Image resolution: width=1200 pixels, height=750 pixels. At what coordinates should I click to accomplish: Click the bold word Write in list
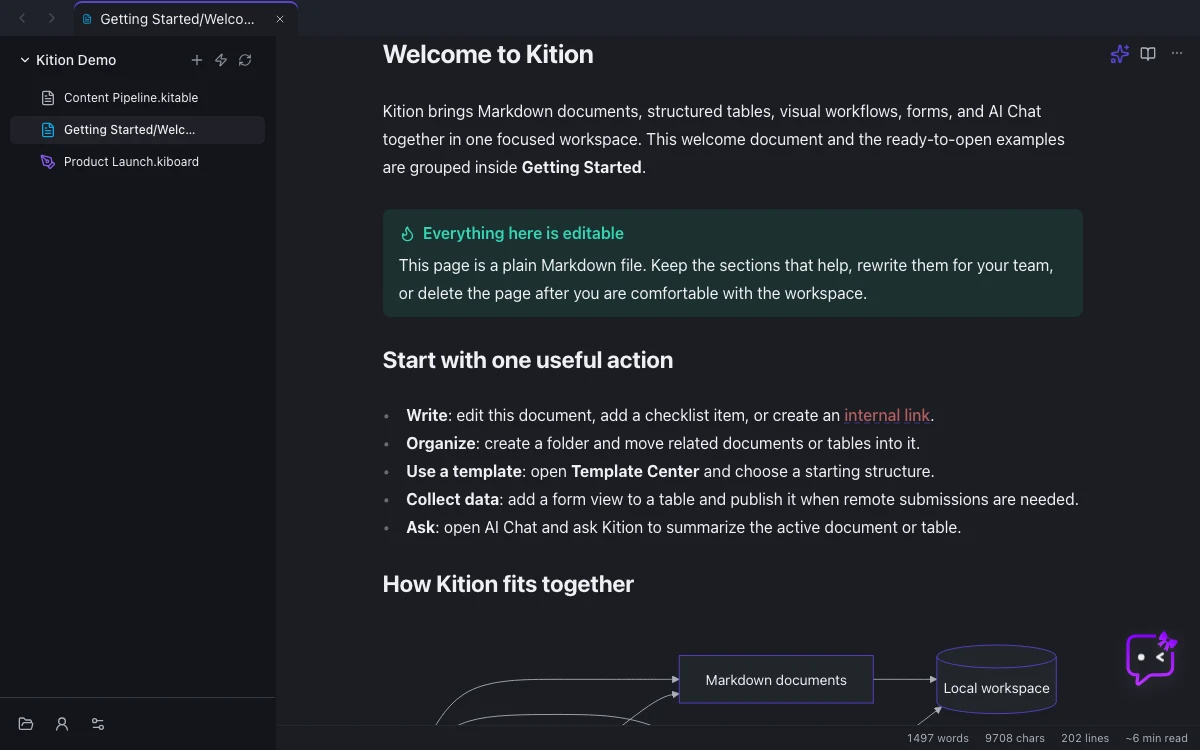click(427, 415)
